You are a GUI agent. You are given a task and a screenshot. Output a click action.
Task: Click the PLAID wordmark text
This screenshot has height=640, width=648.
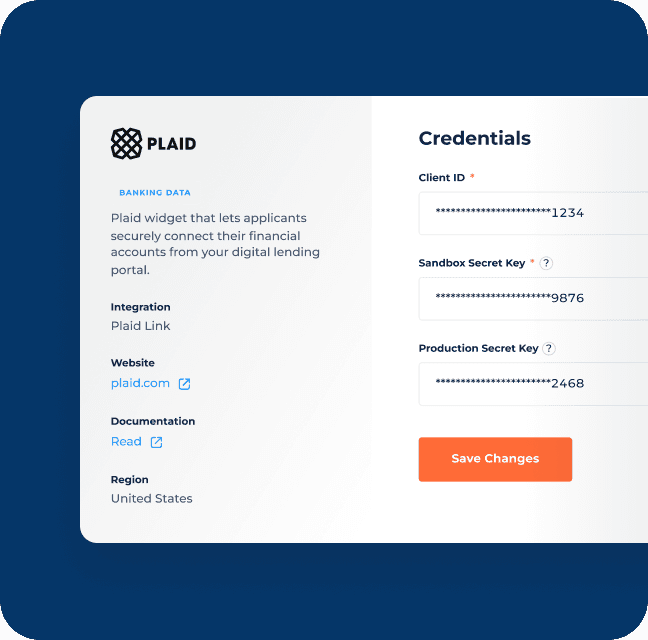[x=172, y=144]
